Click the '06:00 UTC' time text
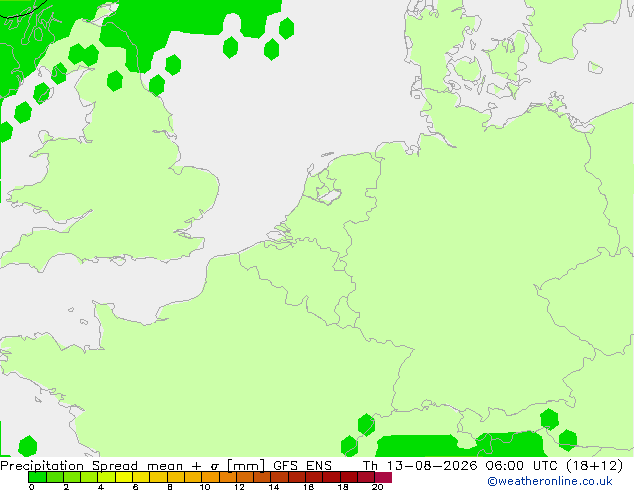The width and height of the screenshot is (634, 490). coord(524,466)
